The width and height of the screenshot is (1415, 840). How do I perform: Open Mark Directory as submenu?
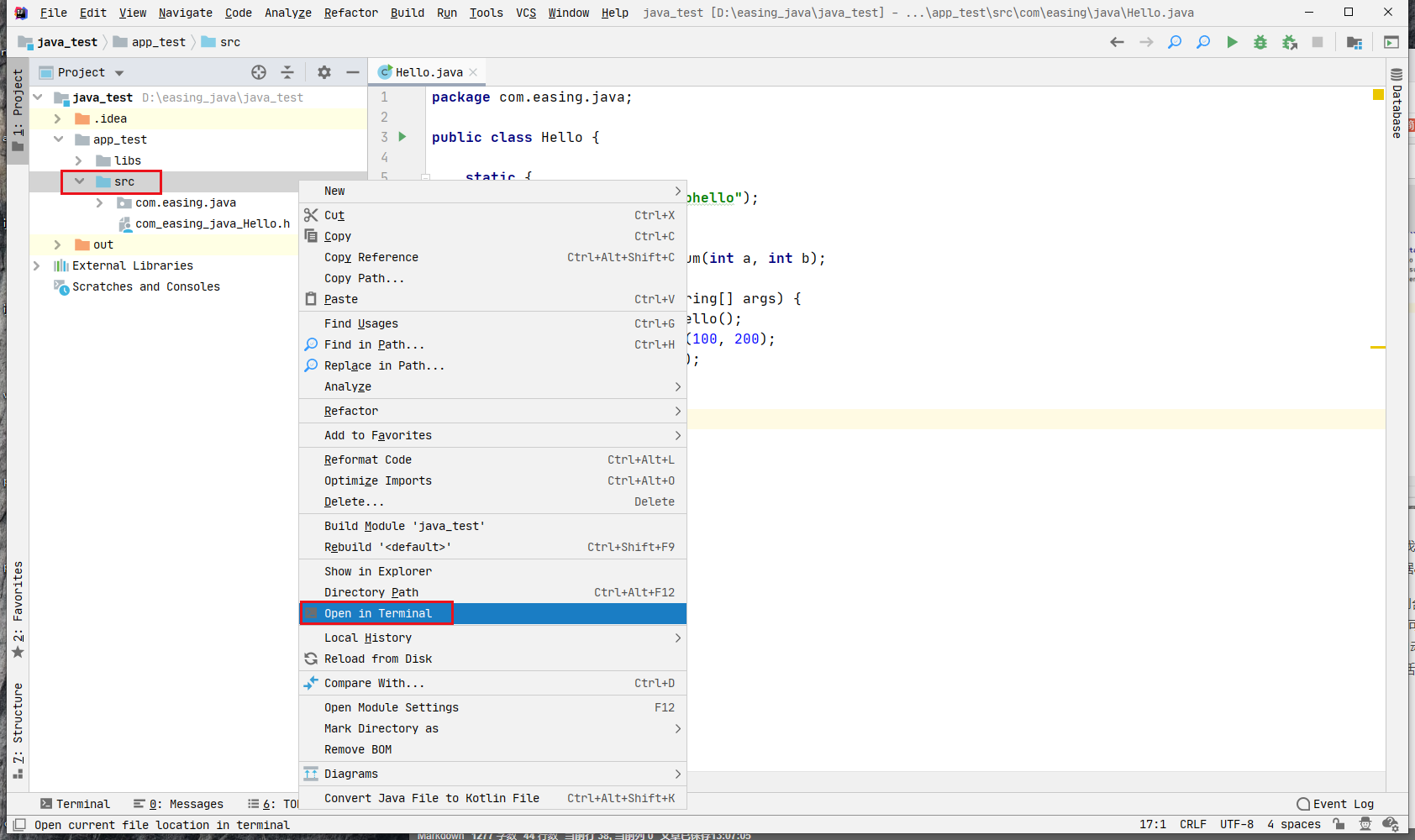coord(492,728)
